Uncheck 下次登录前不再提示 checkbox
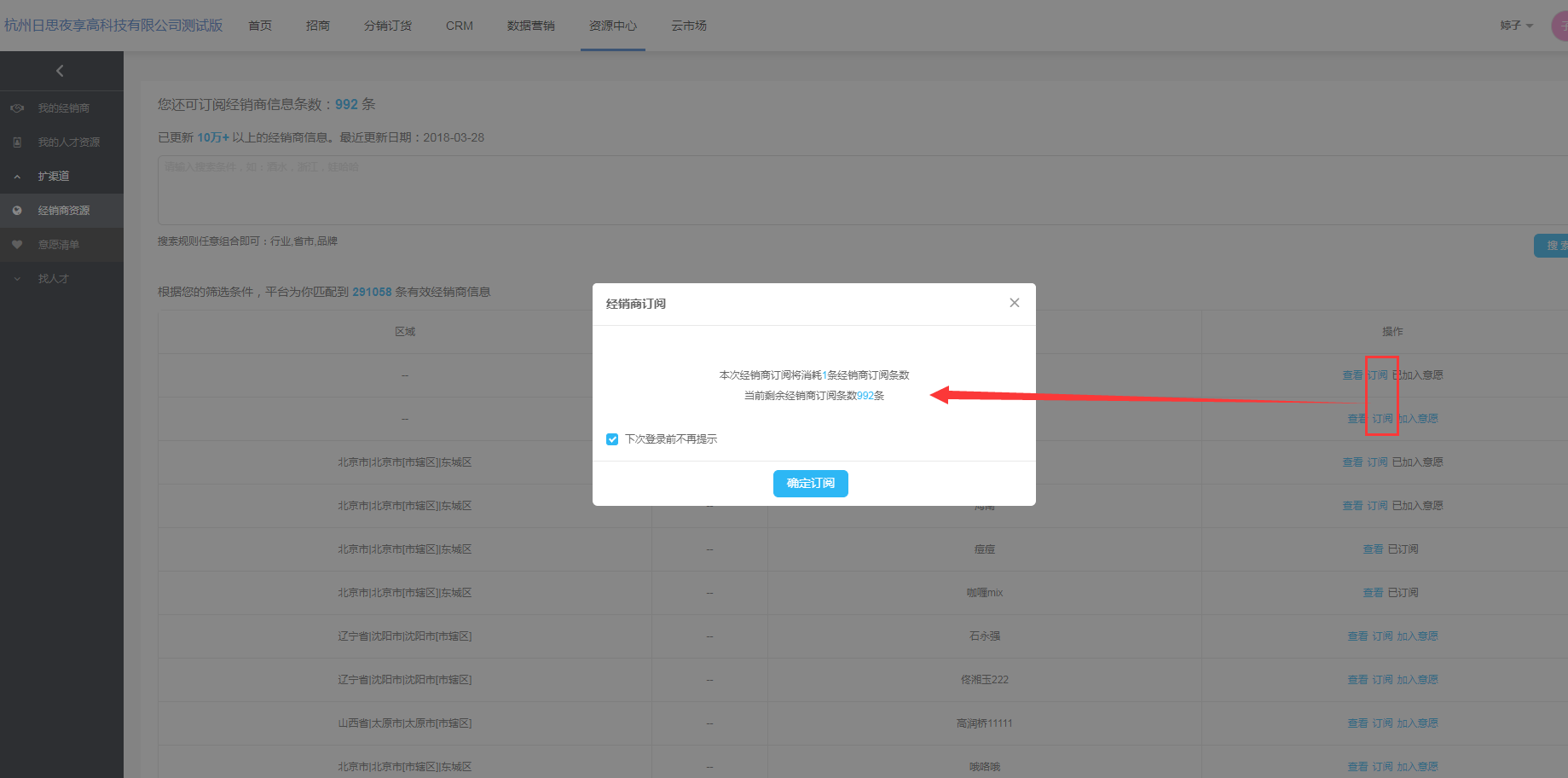The width and height of the screenshot is (1568, 778). click(x=612, y=439)
